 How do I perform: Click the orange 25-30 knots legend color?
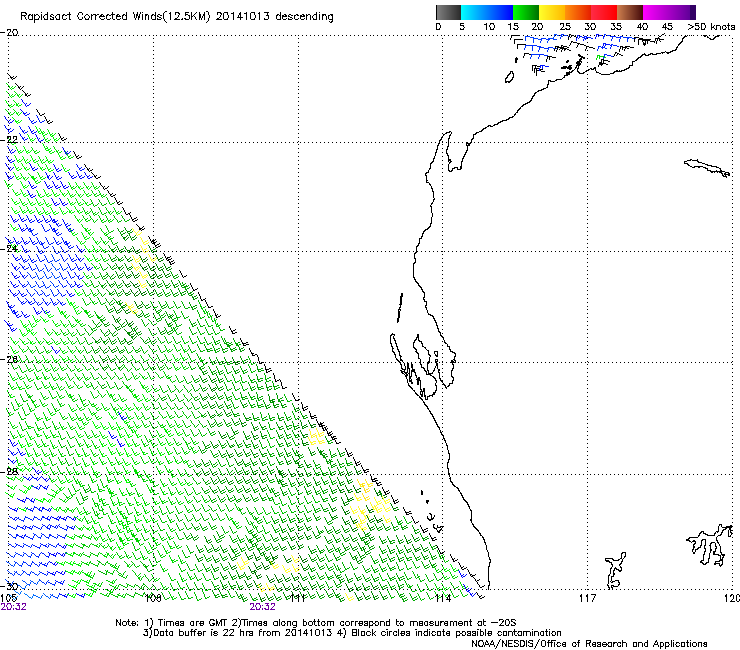tap(578, 12)
